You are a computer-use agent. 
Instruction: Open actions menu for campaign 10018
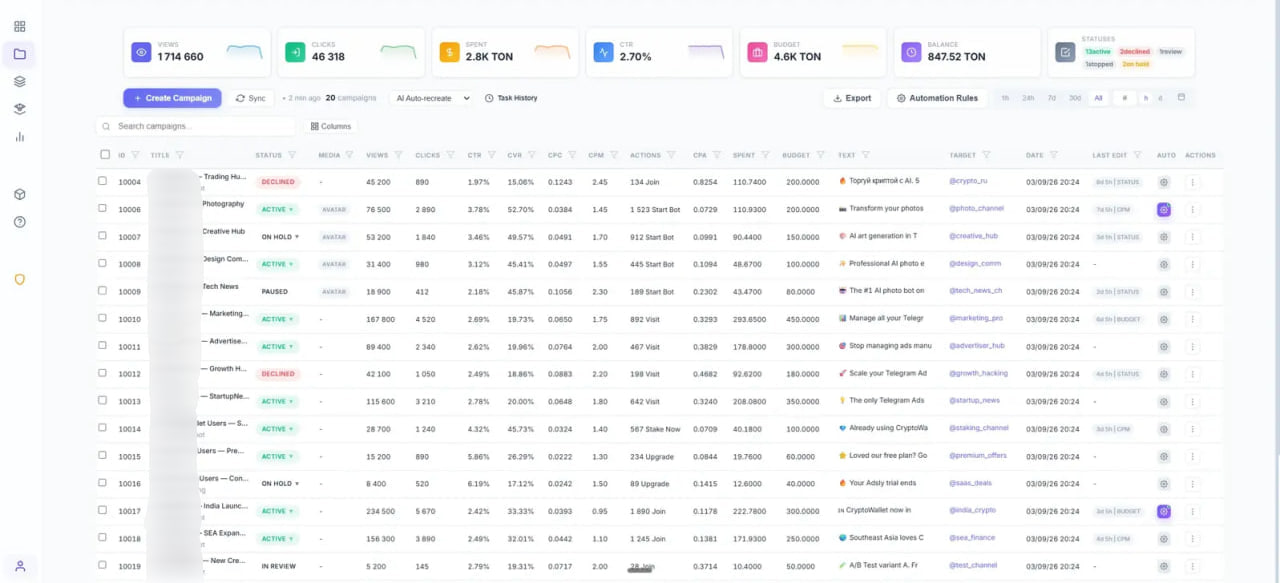(1192, 538)
